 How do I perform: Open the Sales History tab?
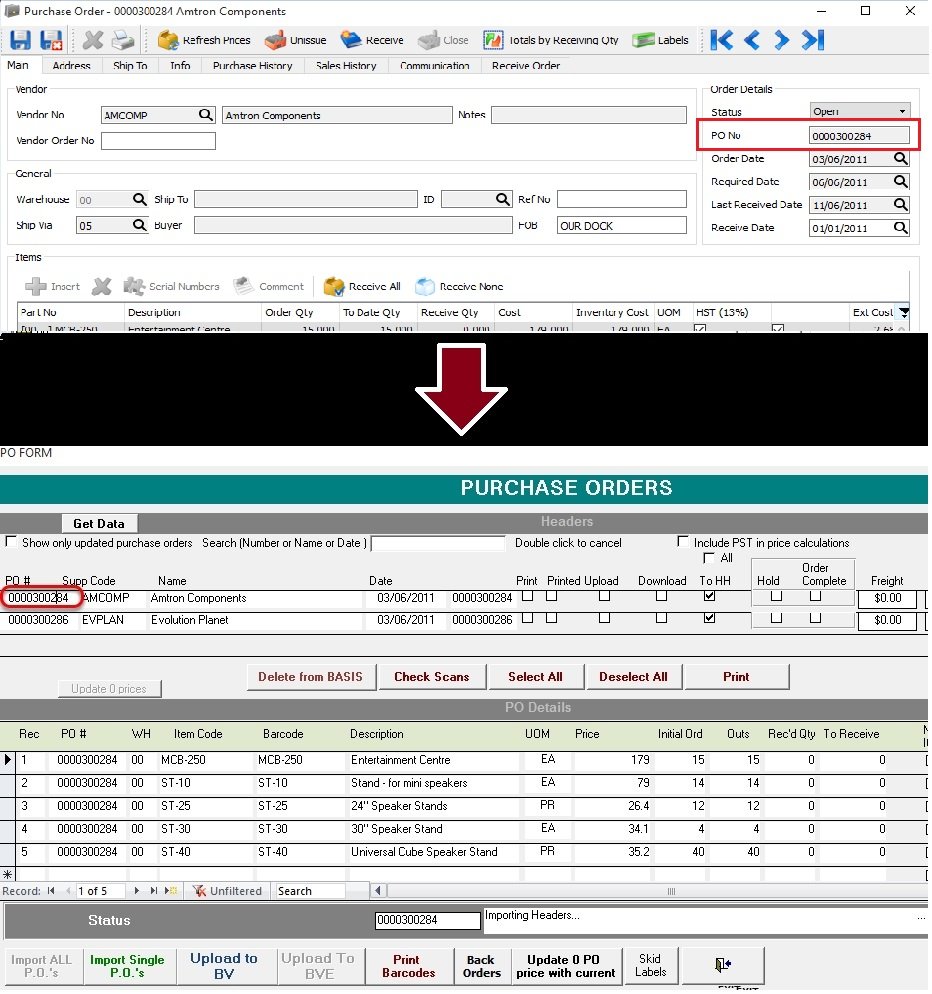tap(346, 66)
